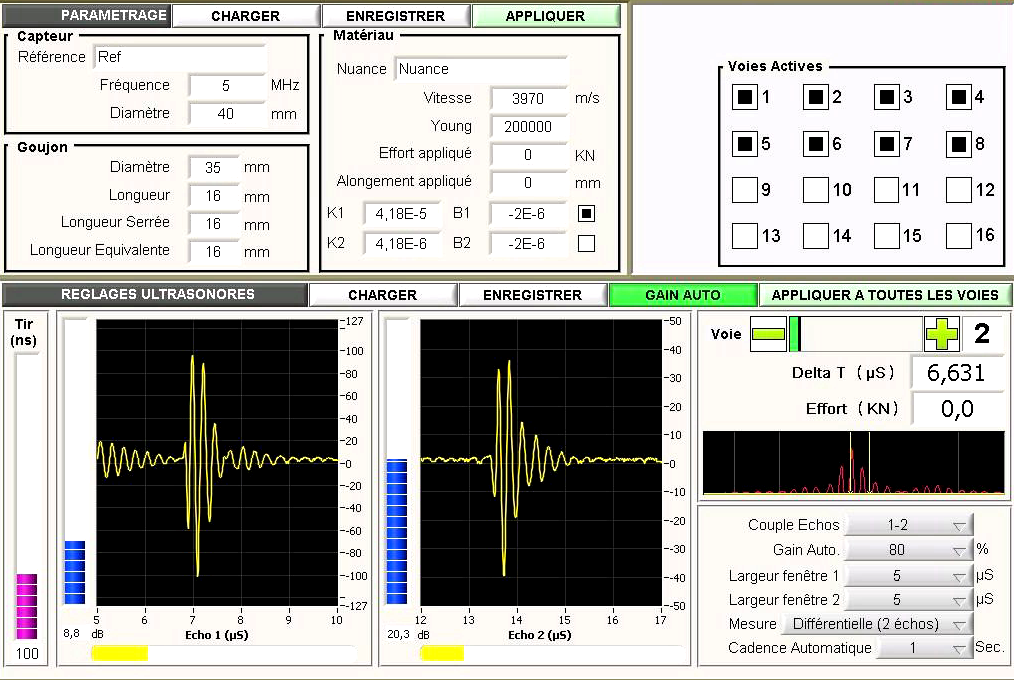This screenshot has height=680, width=1014.
Task: Click the green minus Voie button
Action: (x=768, y=334)
